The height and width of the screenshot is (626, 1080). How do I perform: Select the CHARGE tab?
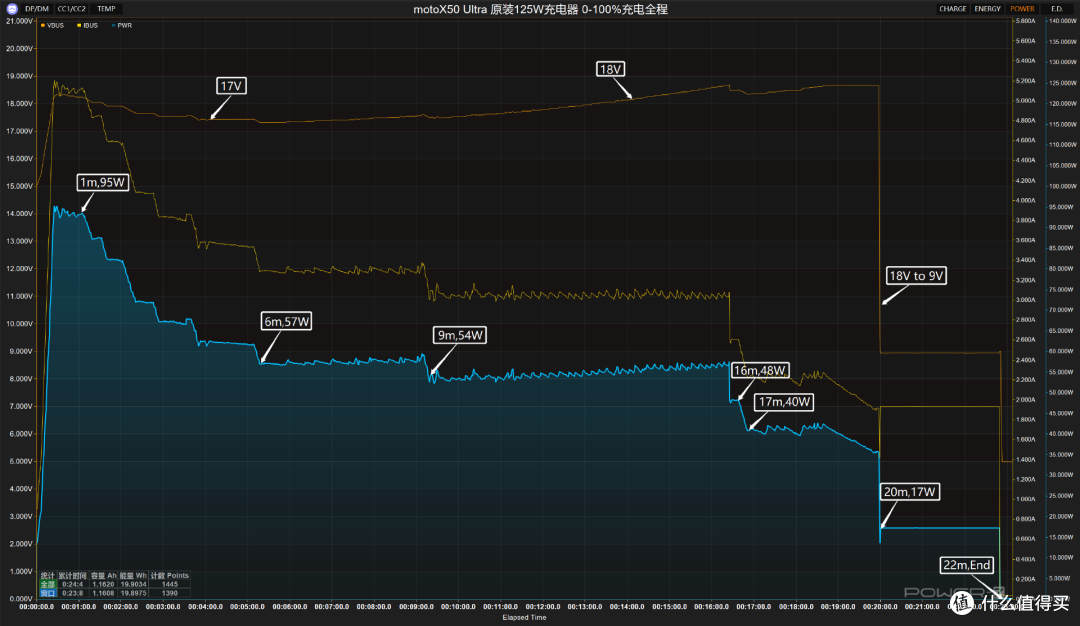click(953, 9)
